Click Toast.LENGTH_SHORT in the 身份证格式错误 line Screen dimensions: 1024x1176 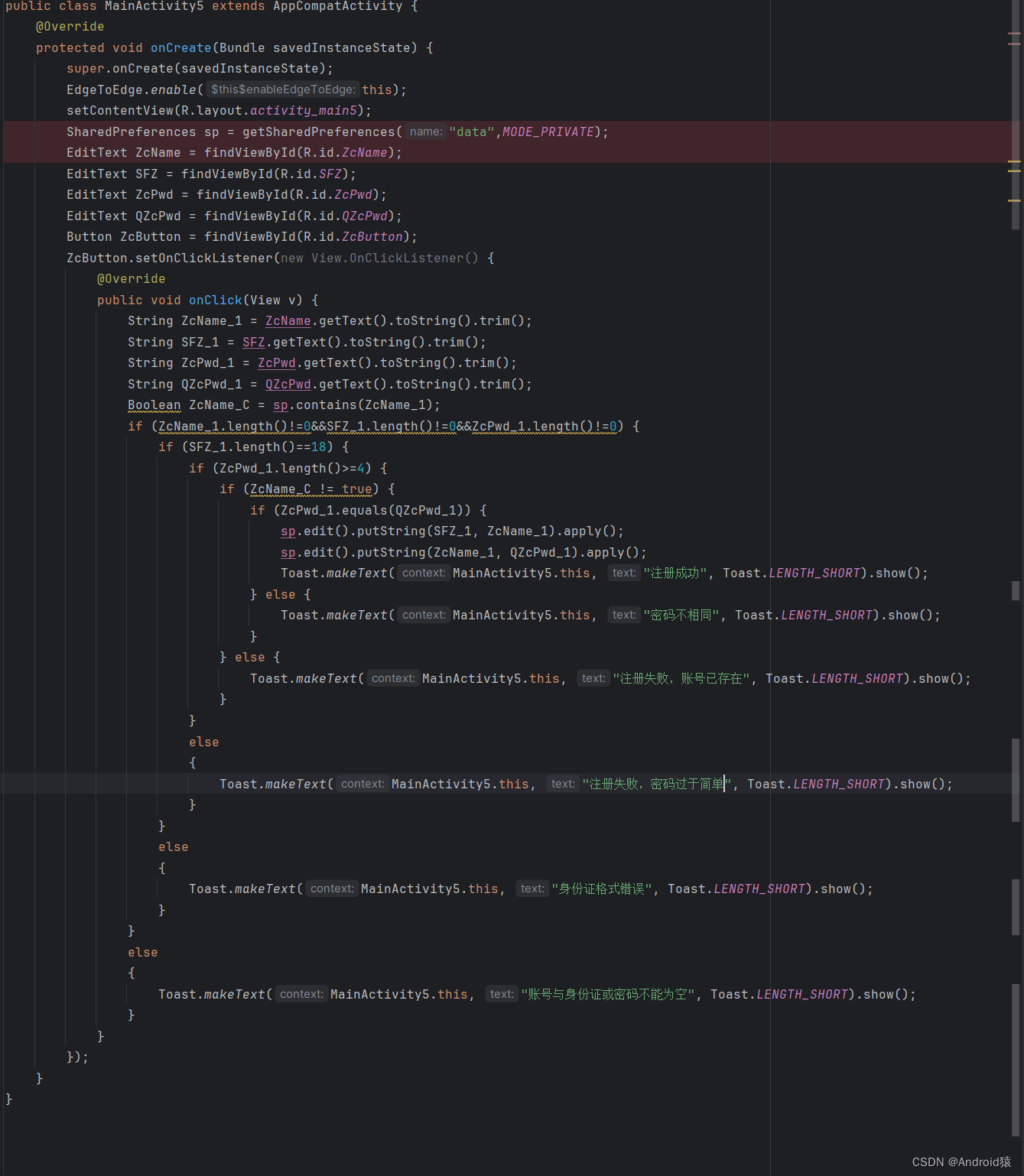[x=759, y=888]
